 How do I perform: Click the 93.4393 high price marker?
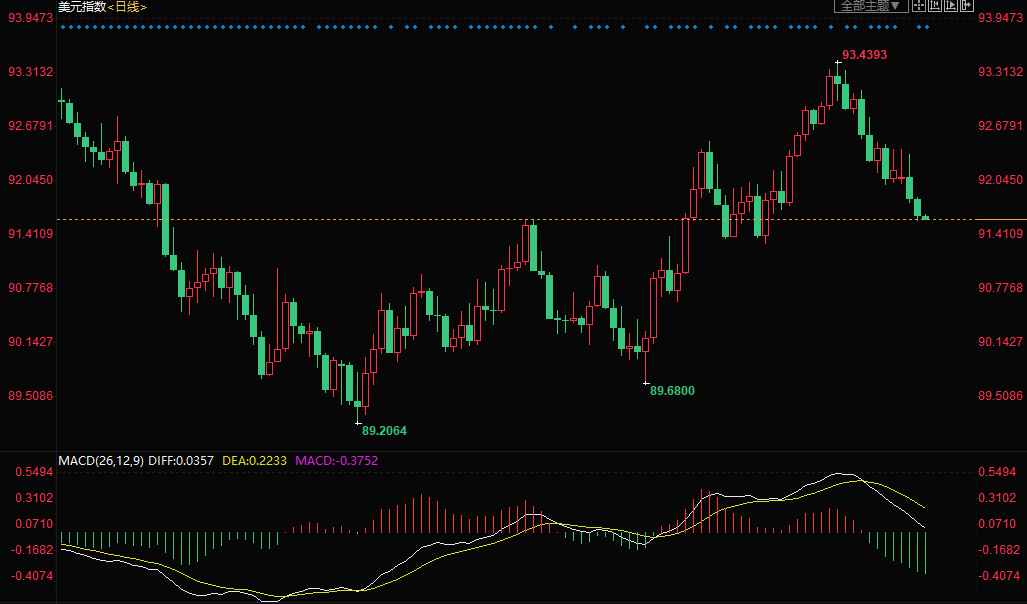tap(865, 54)
